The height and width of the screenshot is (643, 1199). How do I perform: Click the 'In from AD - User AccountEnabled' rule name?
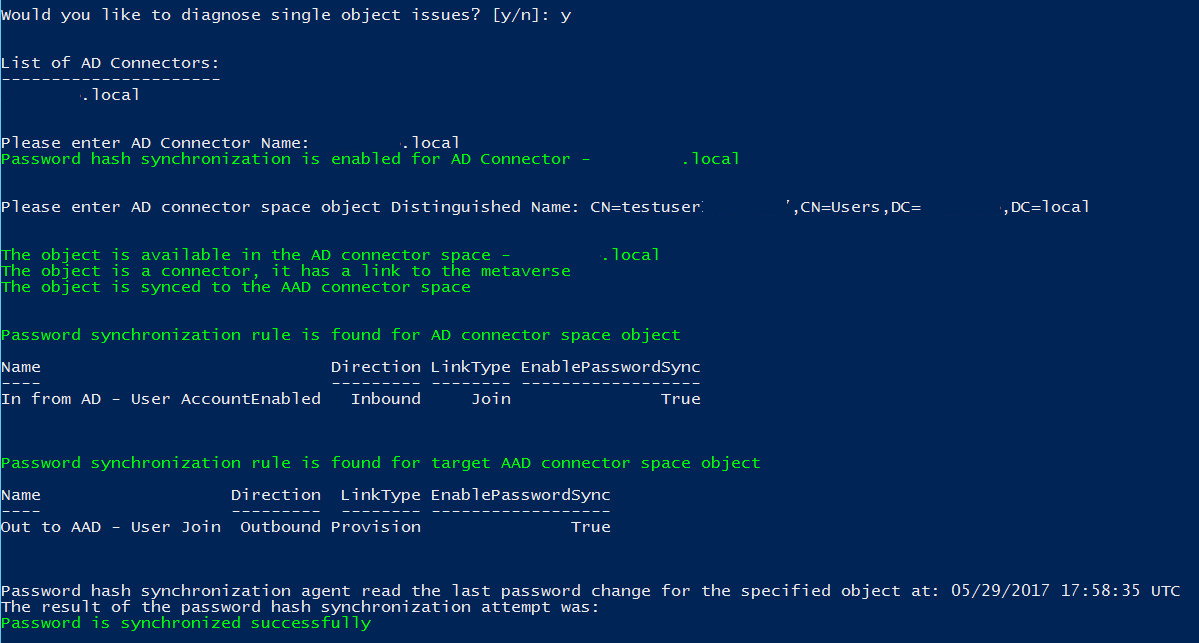161,399
